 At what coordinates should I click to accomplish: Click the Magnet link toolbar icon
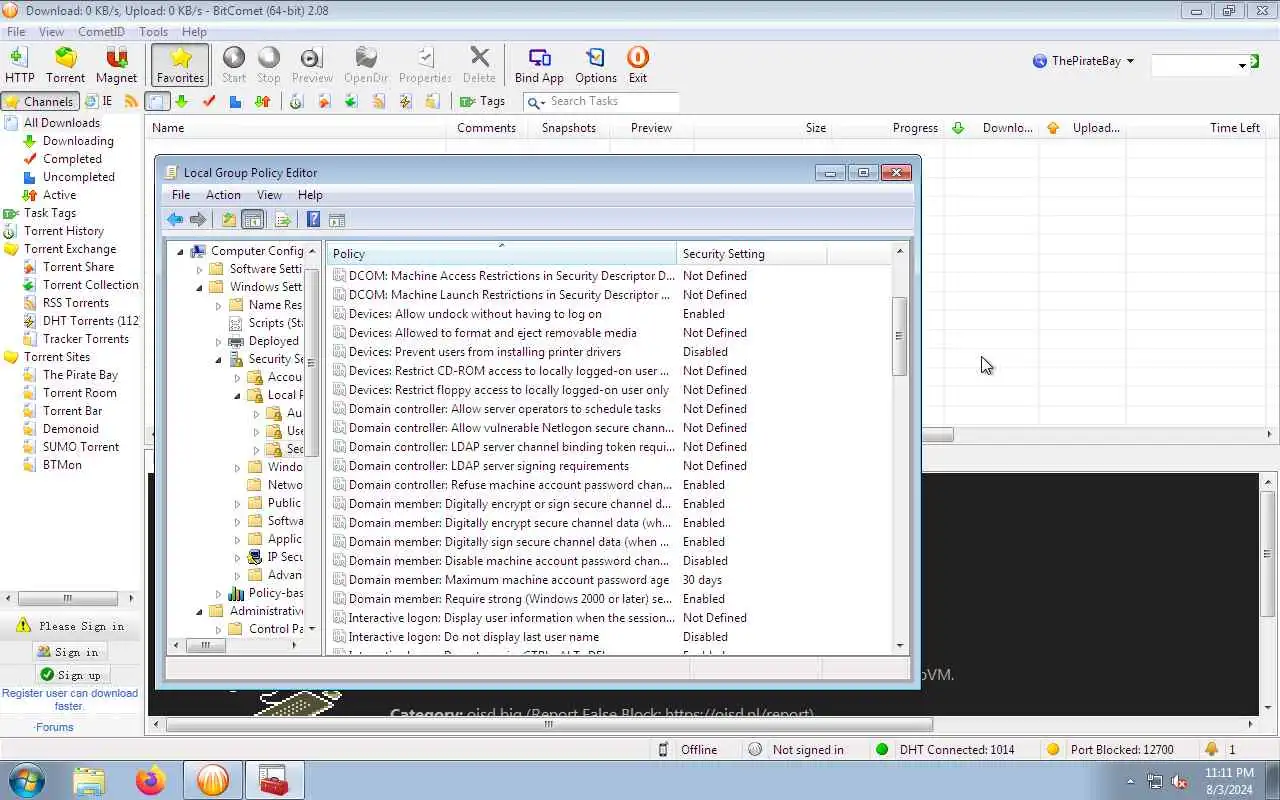click(116, 65)
